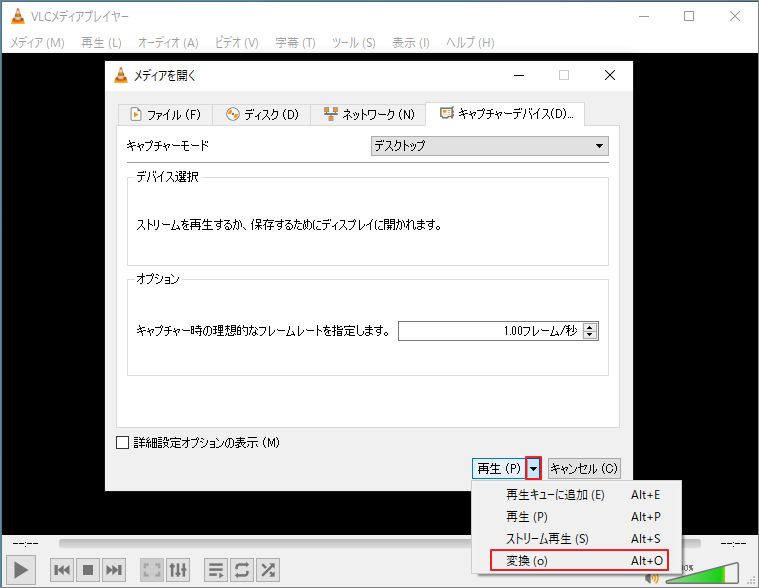Mute audio via speaker icon

pos(653,578)
